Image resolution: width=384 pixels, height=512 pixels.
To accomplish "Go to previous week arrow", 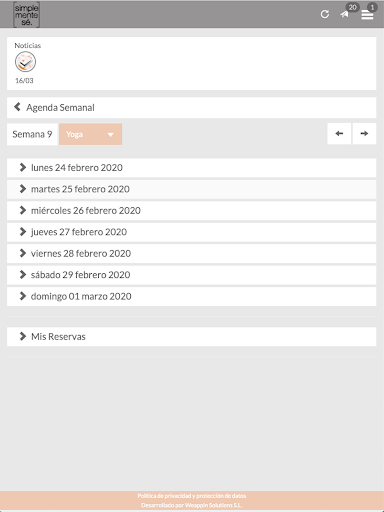I will (x=339, y=134).
